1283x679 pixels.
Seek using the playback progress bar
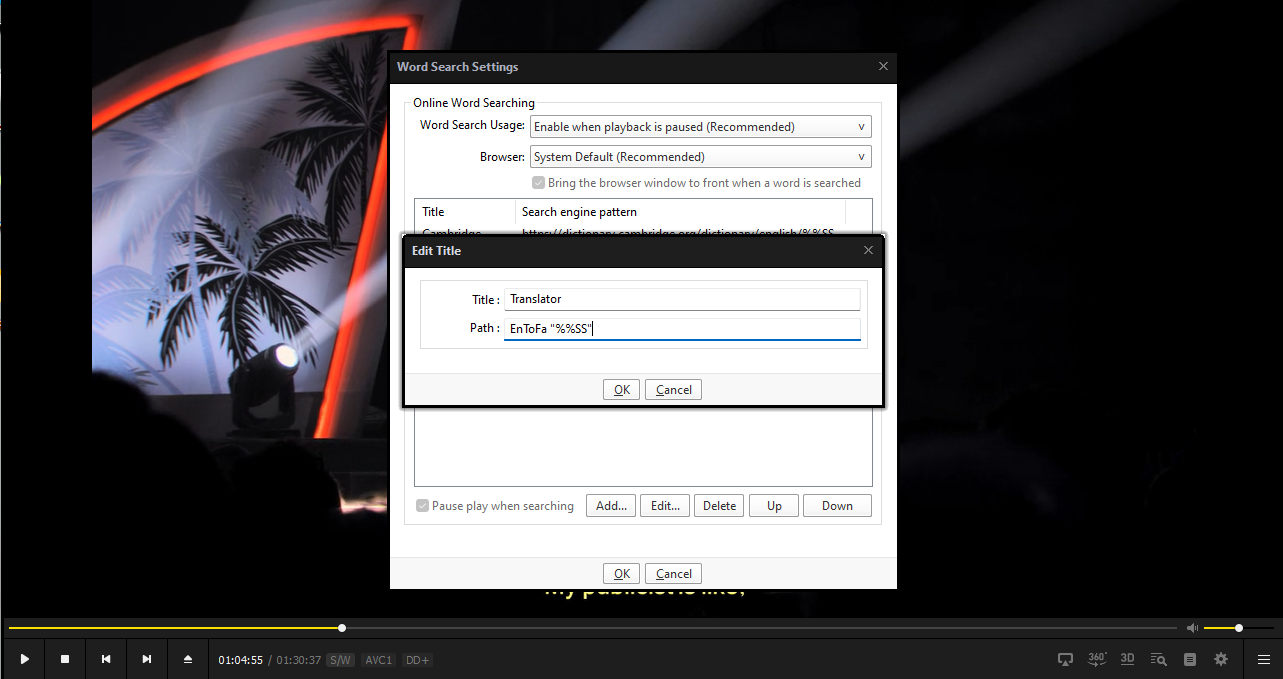(592, 628)
